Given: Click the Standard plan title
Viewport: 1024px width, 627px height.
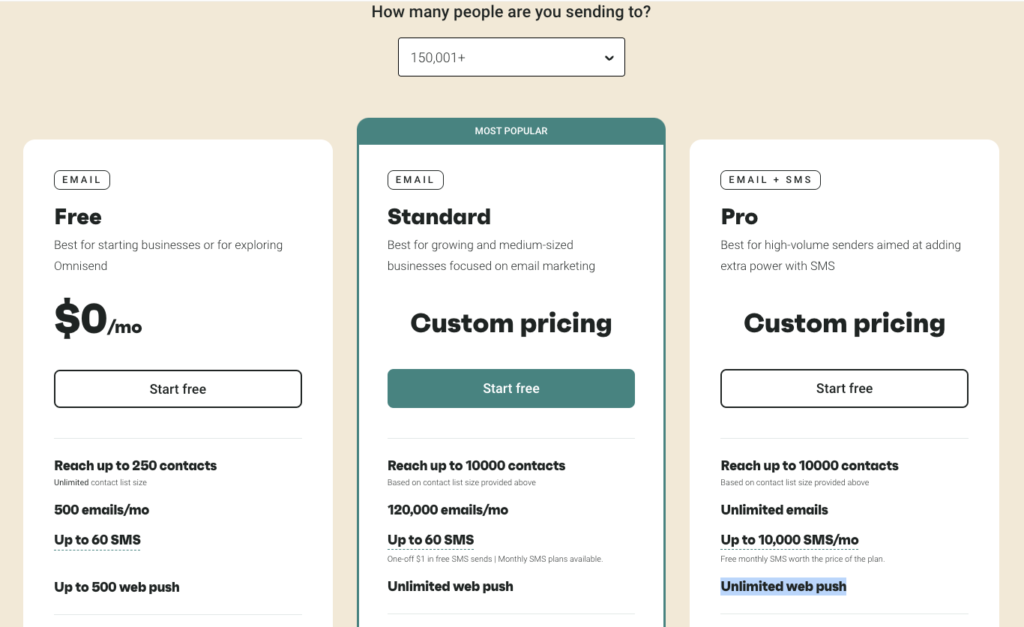Looking at the screenshot, I should click(x=439, y=217).
